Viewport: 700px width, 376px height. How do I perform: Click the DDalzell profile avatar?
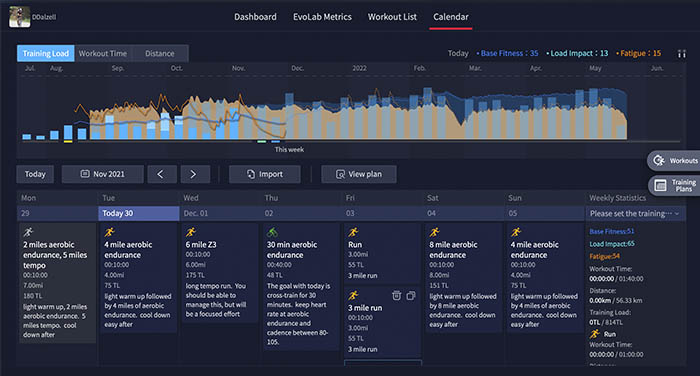20,17
